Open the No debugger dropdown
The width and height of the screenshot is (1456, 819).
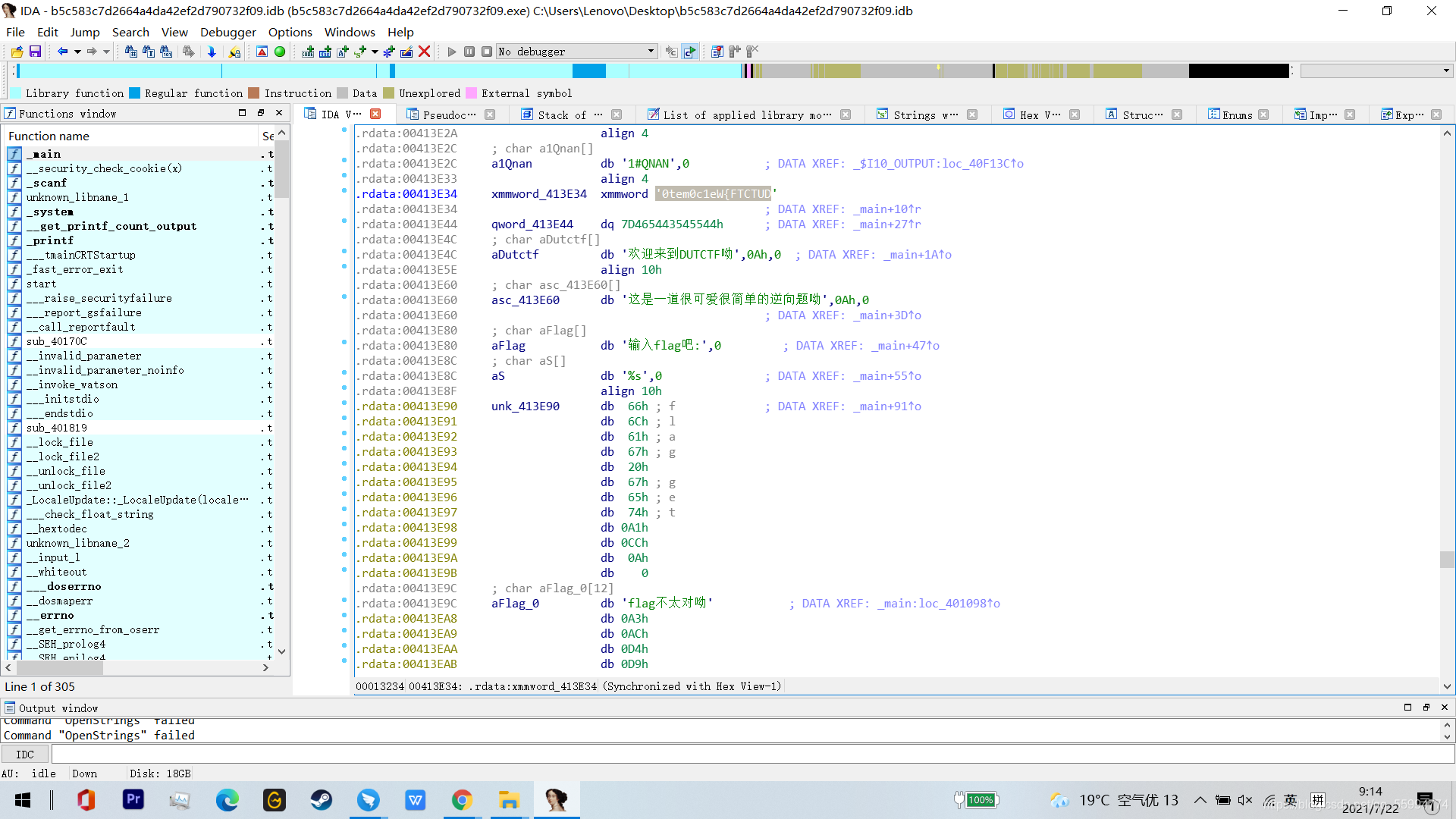click(651, 52)
